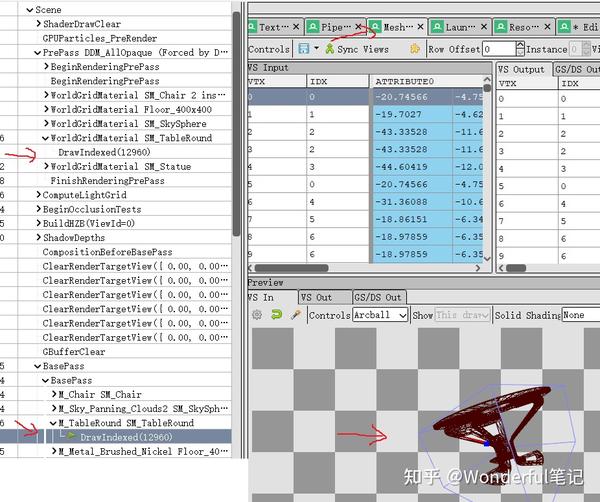This screenshot has height=502, width=600.
Task: Select the VS Output tab
Action: 523,69
